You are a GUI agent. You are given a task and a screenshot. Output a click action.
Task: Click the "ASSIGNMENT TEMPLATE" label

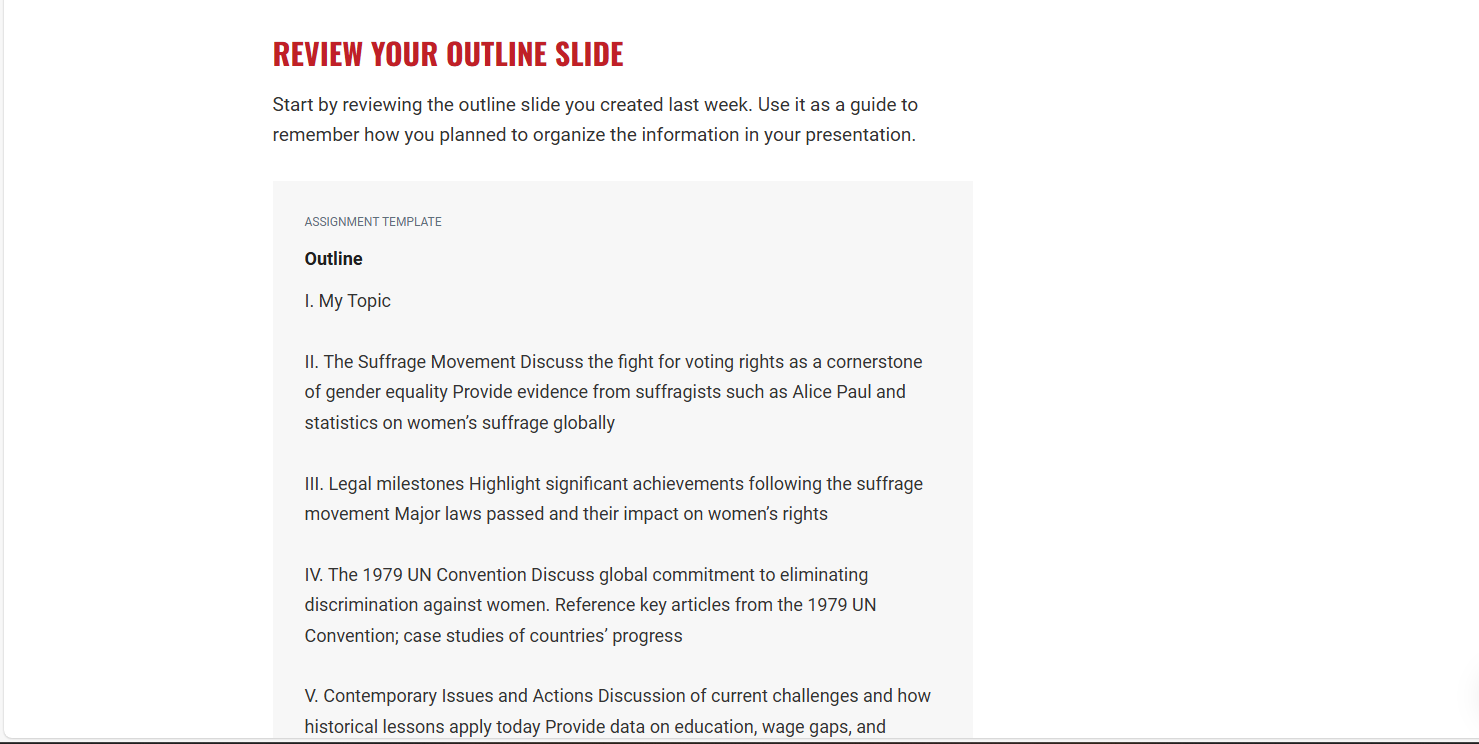(373, 222)
